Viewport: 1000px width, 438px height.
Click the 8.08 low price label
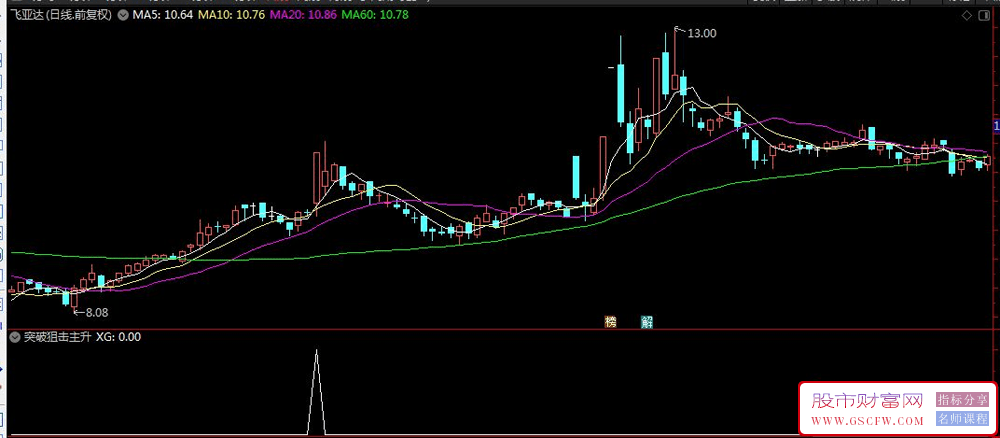[x=97, y=312]
